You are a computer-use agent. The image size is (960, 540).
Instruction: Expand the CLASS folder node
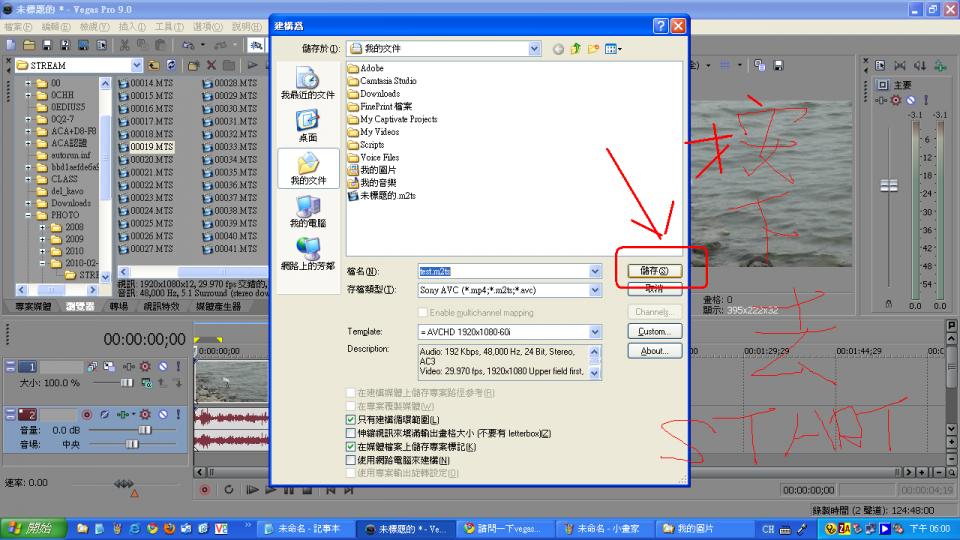(28, 179)
